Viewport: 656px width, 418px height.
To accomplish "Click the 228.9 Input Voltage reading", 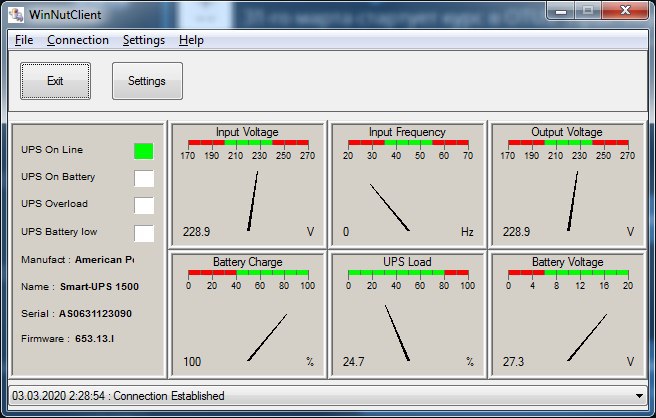I will tap(196, 232).
